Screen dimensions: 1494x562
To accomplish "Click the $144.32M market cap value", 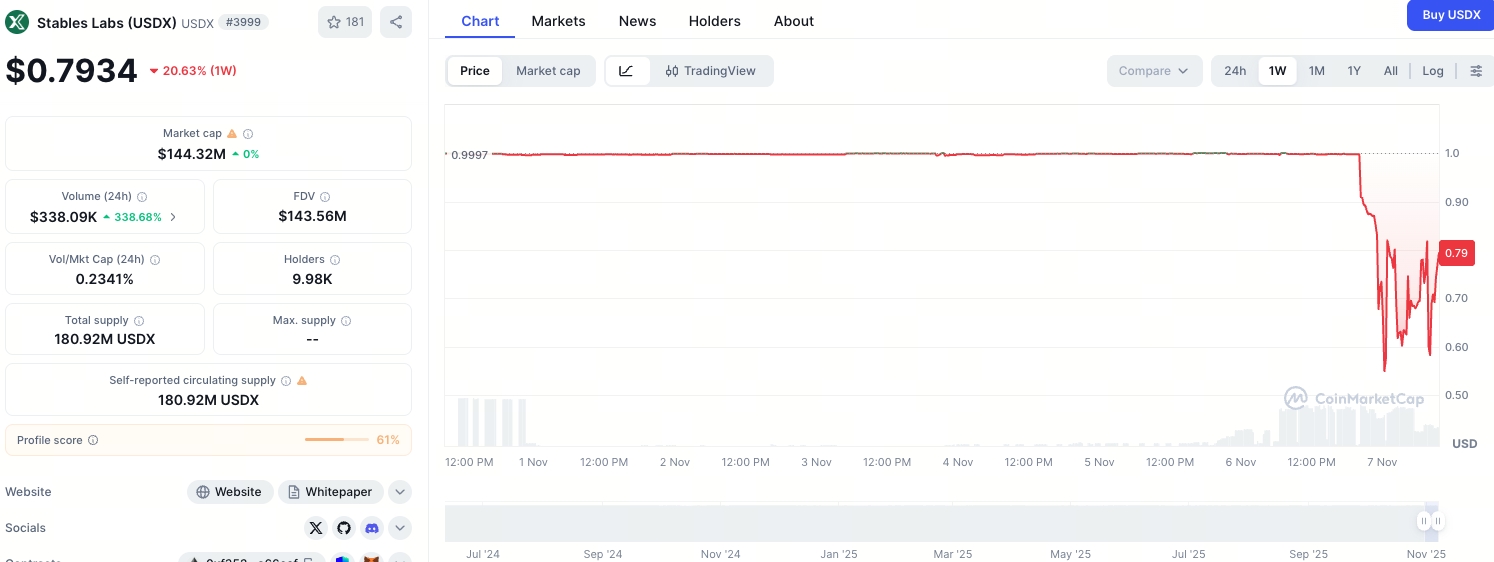I will (192, 154).
